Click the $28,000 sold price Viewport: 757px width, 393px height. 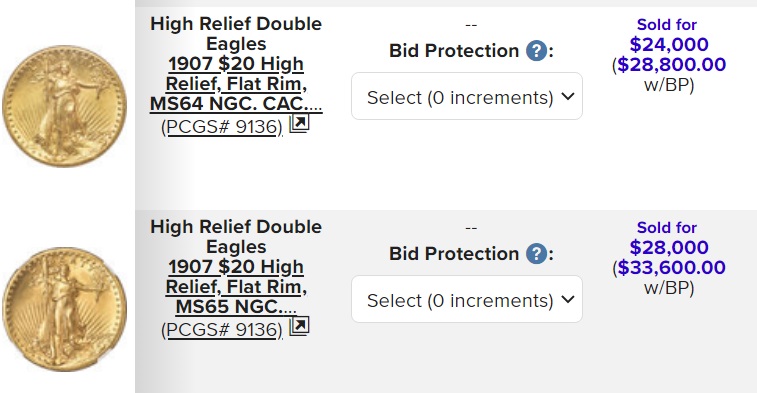pos(669,247)
